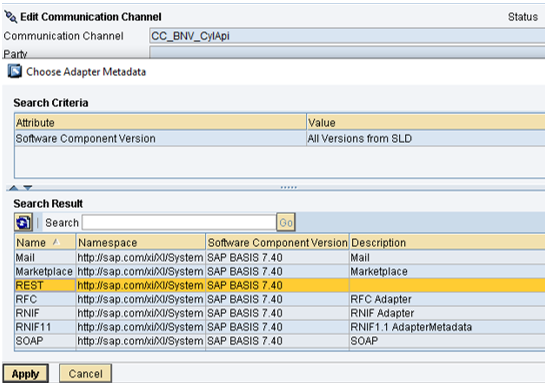Select the SOAP adapter row
This screenshot has height=385, width=545.
click(280, 341)
